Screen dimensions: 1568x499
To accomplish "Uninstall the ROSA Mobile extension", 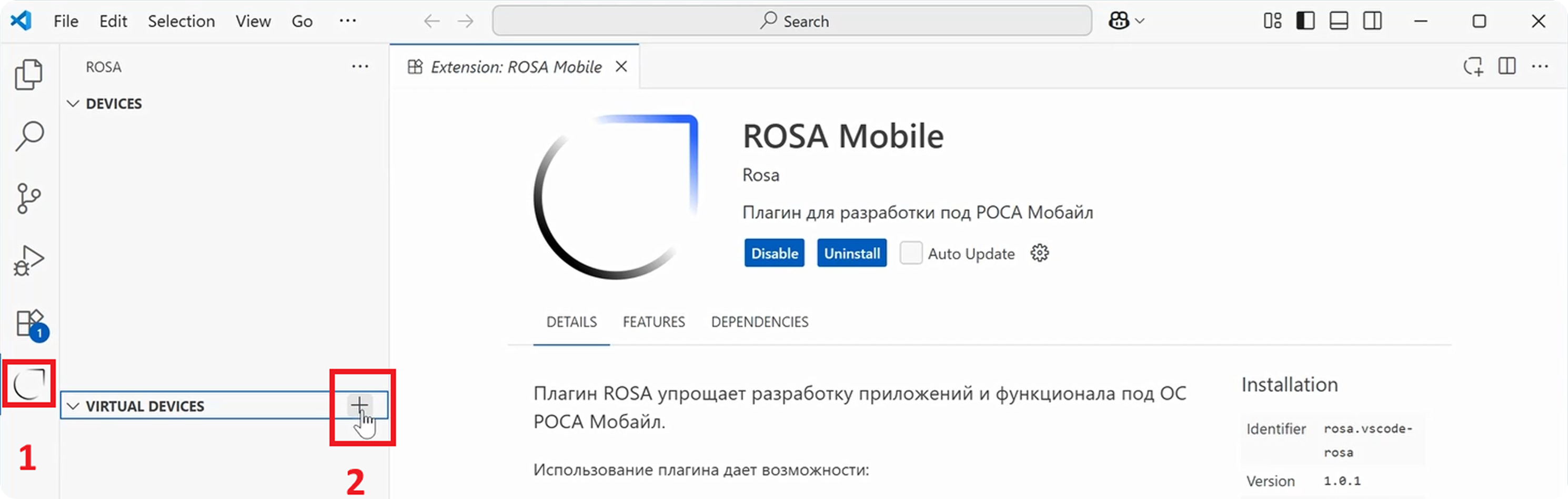I will tap(851, 253).
